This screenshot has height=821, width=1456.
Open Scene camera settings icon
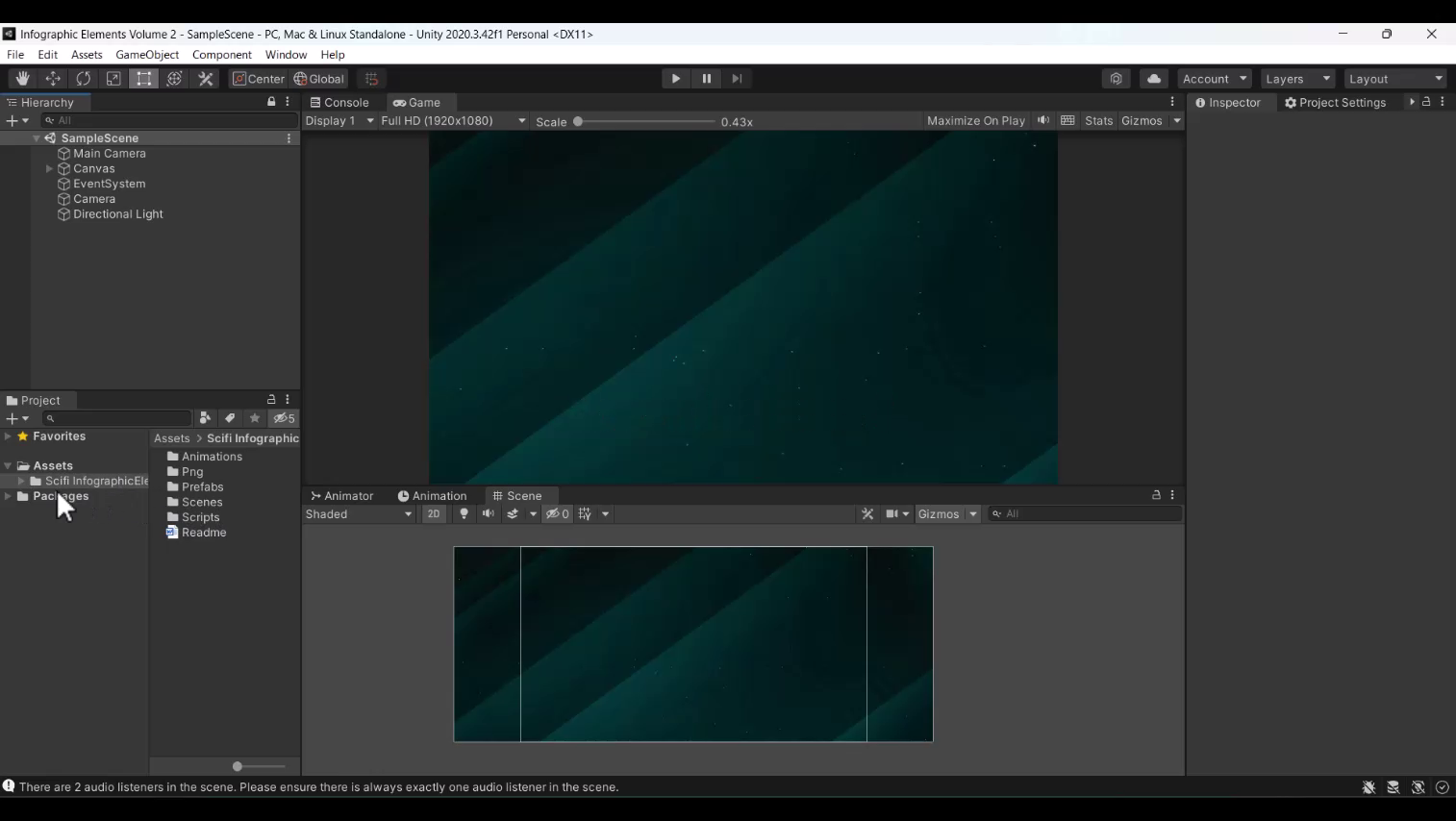[891, 514]
